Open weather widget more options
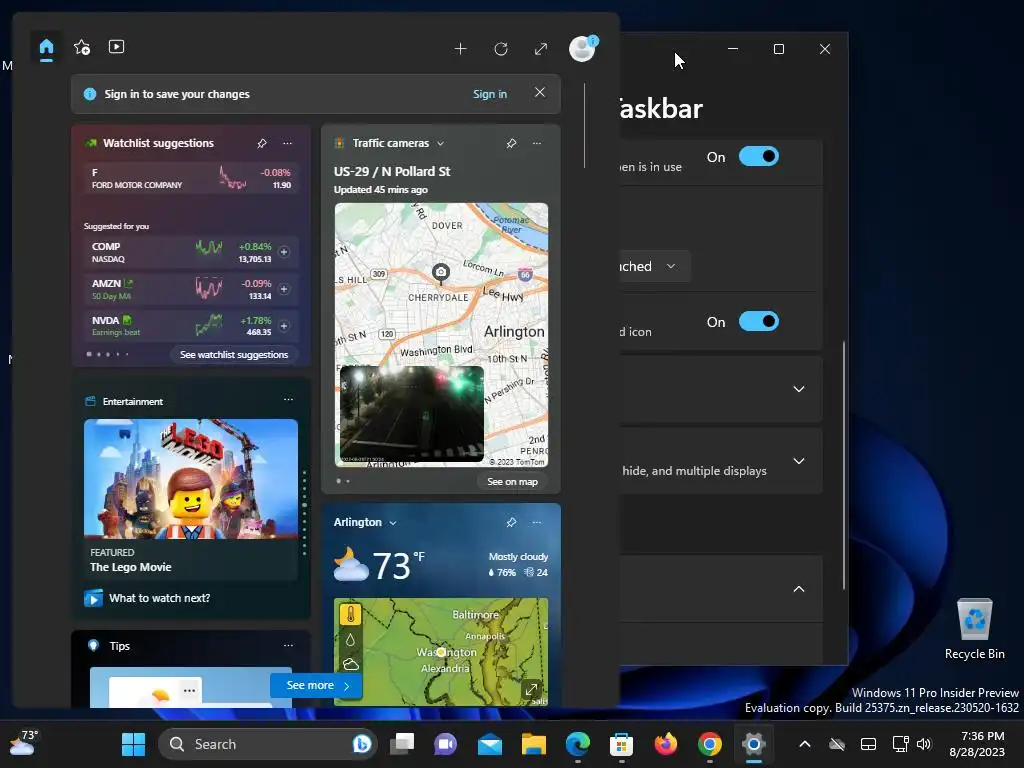Image resolution: width=1024 pixels, height=768 pixels. coord(537,522)
